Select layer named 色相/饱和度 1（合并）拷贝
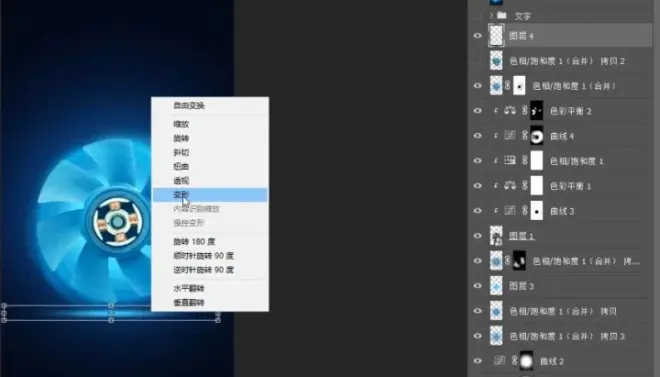The height and width of the screenshot is (377, 660). [563, 311]
